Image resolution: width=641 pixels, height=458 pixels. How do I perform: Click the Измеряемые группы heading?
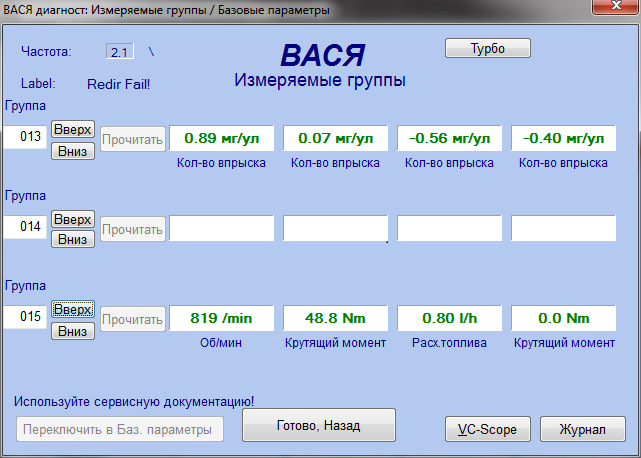pyautogui.click(x=320, y=80)
